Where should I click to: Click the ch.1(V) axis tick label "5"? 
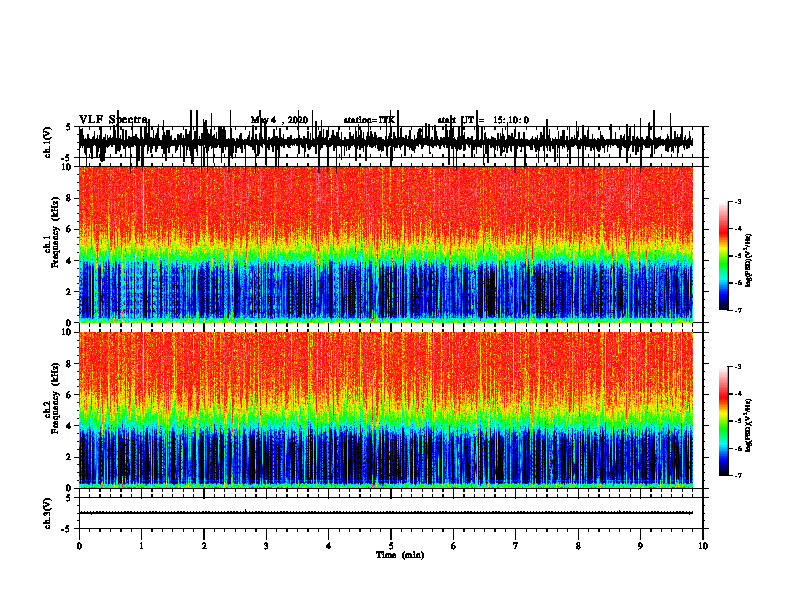tap(68, 128)
